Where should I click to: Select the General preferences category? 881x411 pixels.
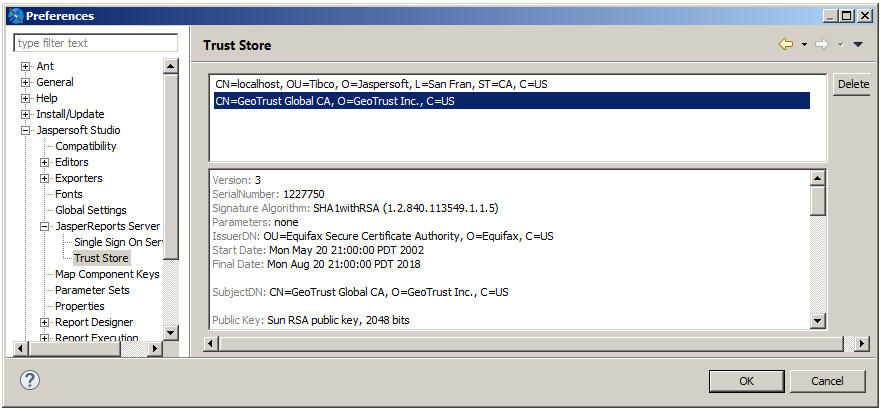[x=55, y=82]
